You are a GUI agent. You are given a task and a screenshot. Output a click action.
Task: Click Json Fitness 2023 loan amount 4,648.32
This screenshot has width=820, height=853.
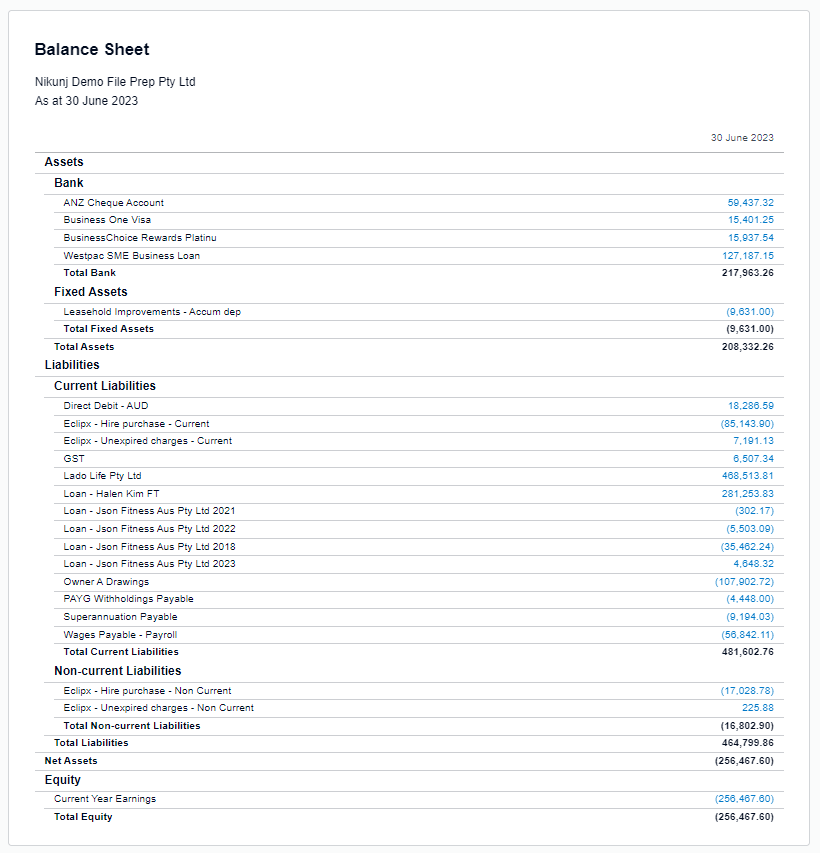click(753, 564)
